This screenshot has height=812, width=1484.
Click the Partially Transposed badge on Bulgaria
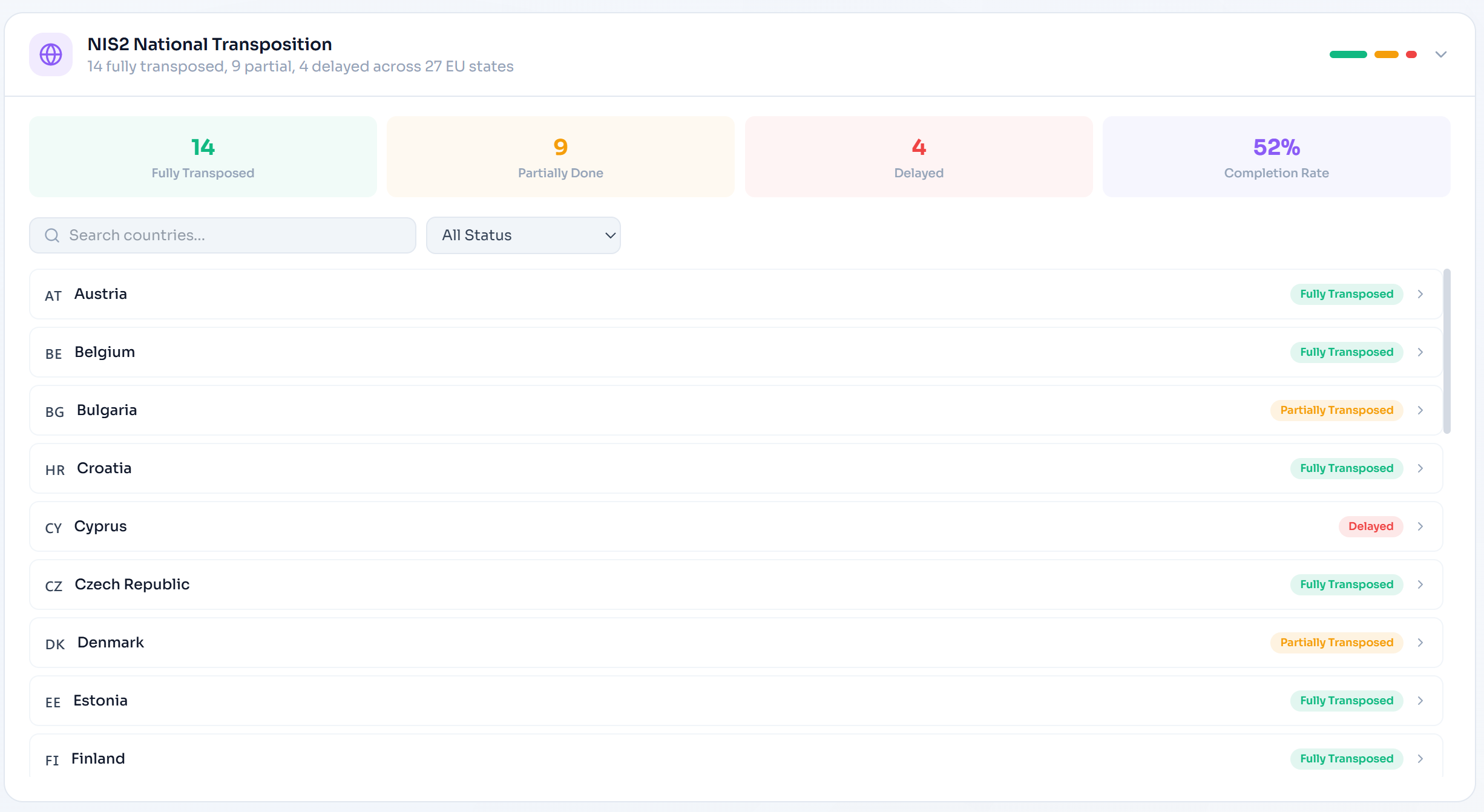click(1336, 410)
